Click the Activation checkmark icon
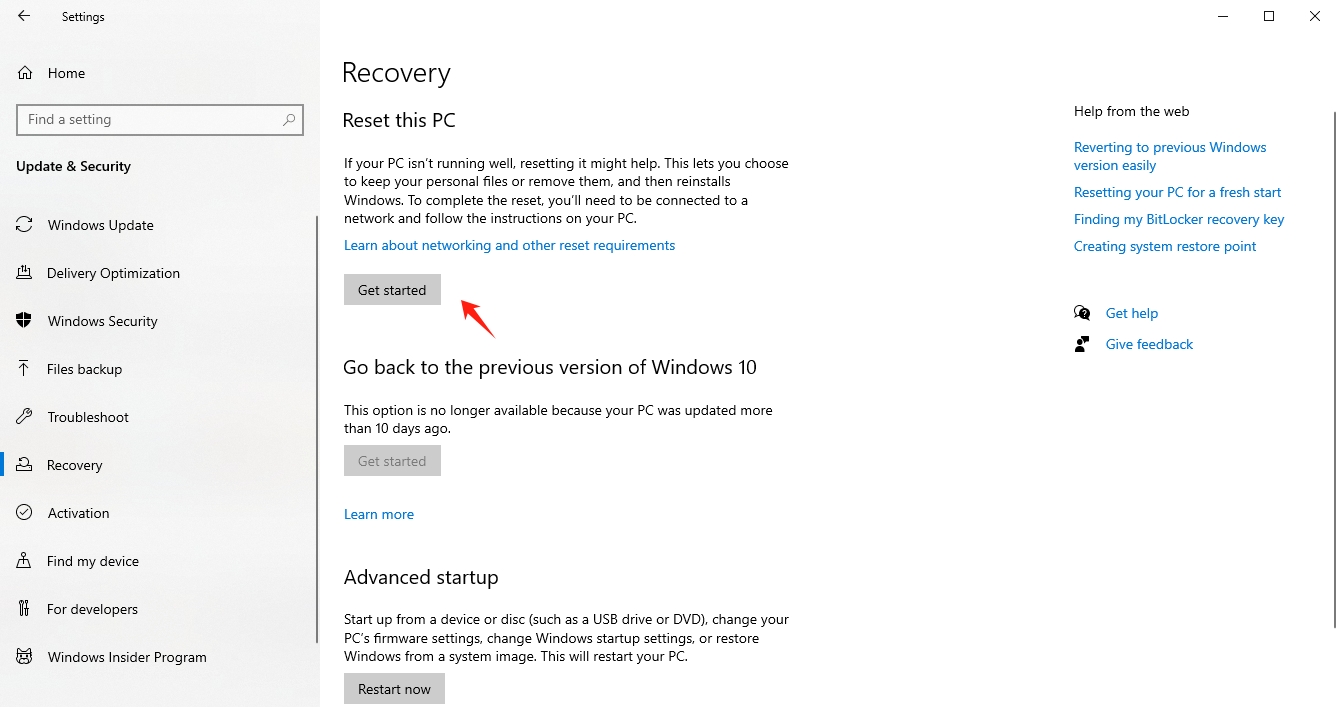The image size is (1338, 707). [x=25, y=513]
